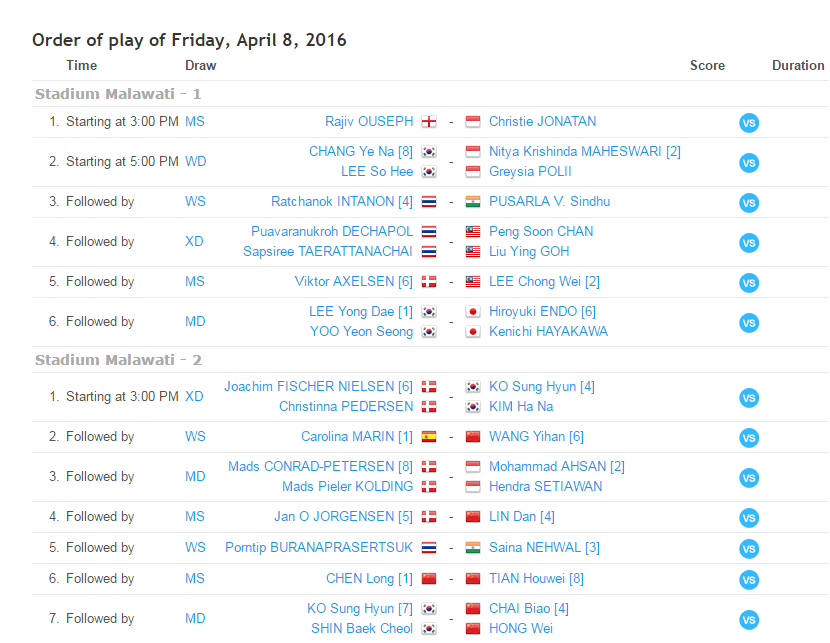830x643 pixels.
Task: Select the Carolina MARIN player link
Action: coord(357,437)
